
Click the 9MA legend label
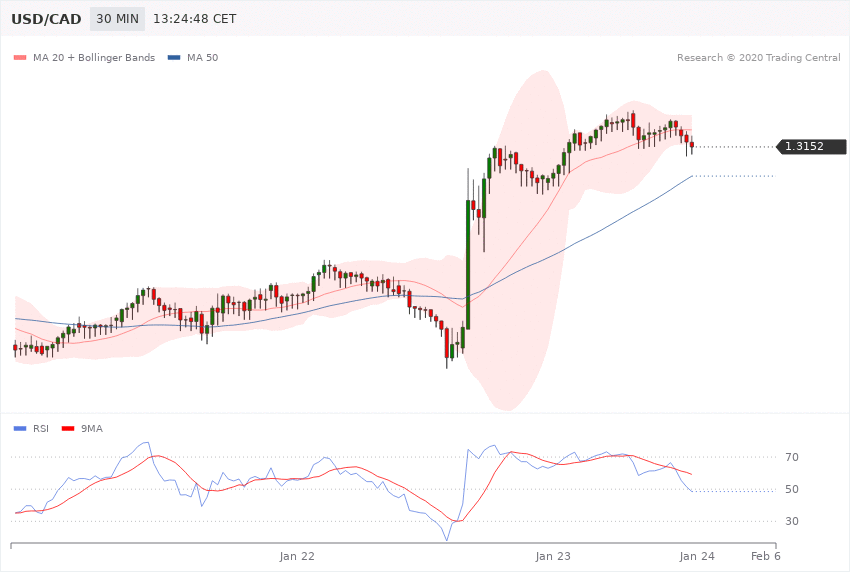pos(92,429)
